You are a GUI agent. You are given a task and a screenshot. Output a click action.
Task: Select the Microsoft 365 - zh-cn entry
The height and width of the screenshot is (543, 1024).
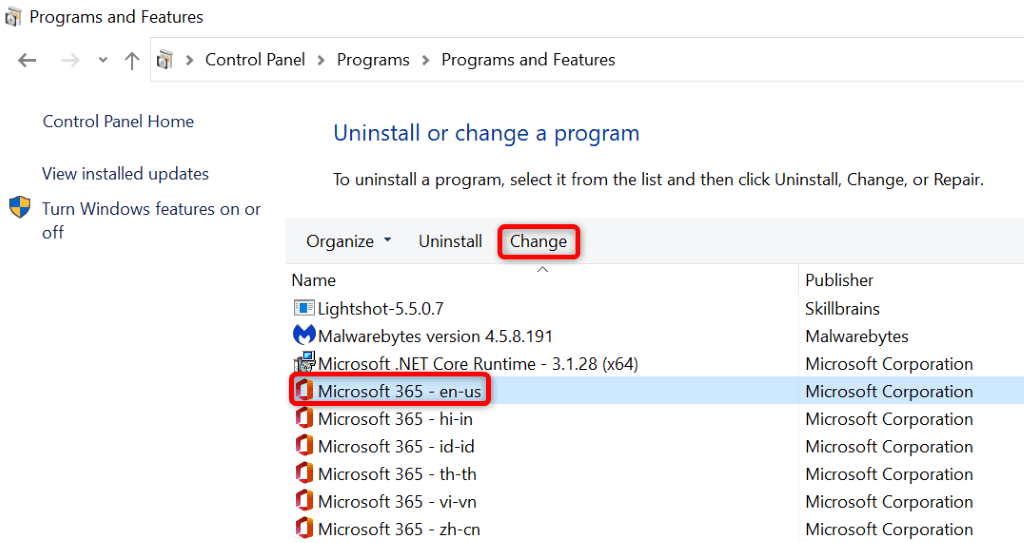(398, 529)
